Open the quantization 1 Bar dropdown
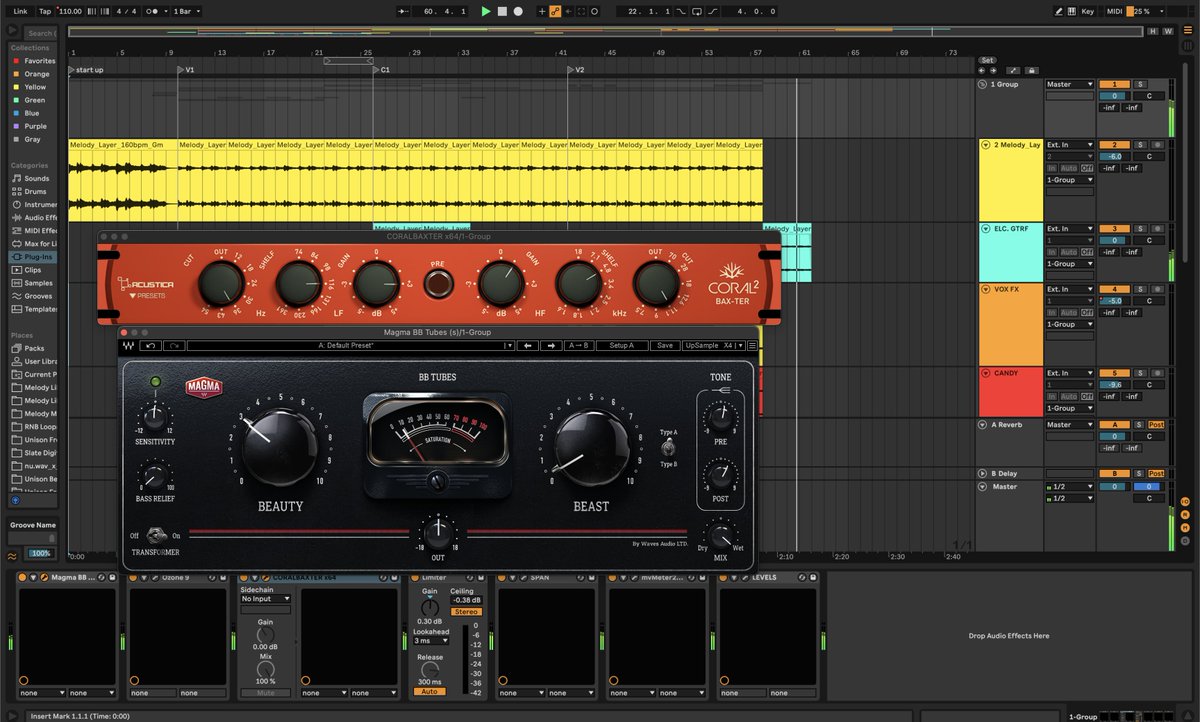 coord(188,11)
